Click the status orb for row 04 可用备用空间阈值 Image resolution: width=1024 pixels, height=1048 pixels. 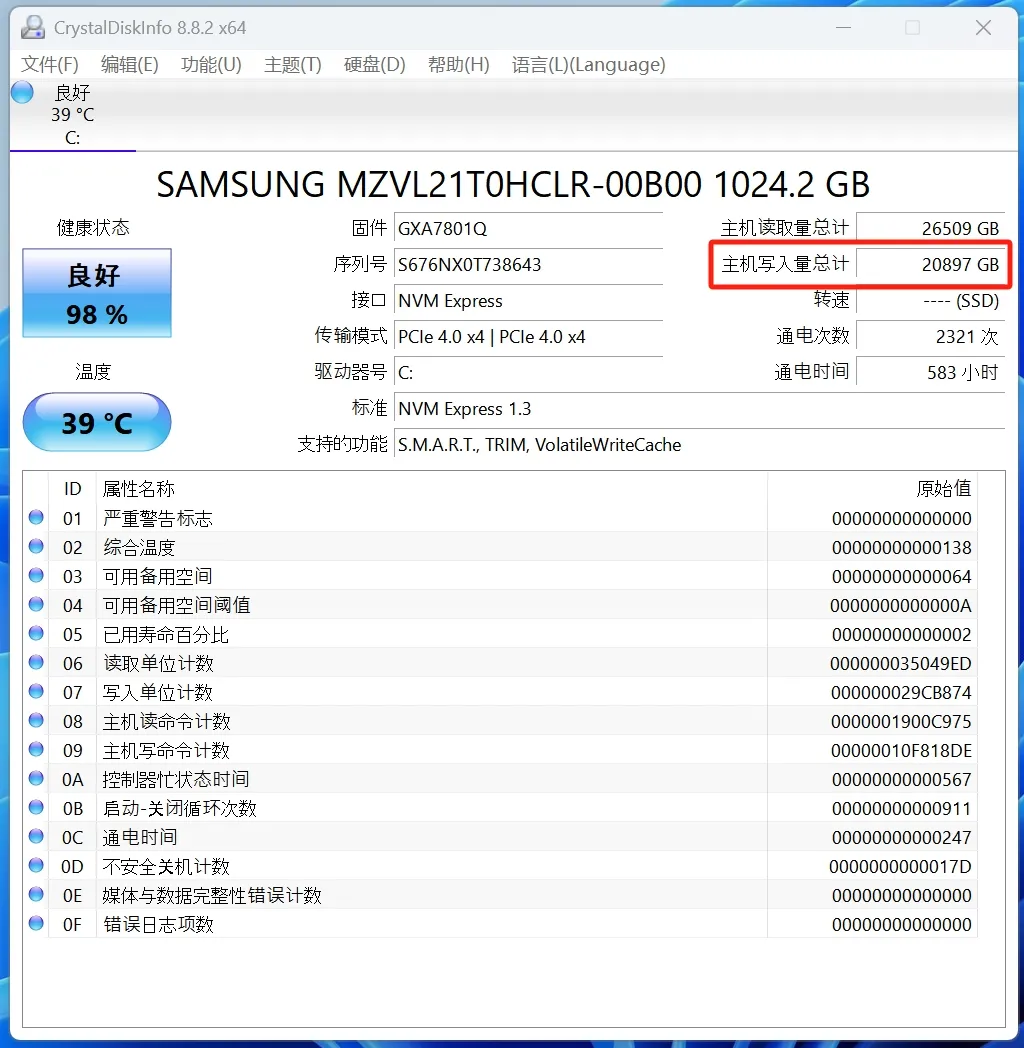tap(36, 604)
